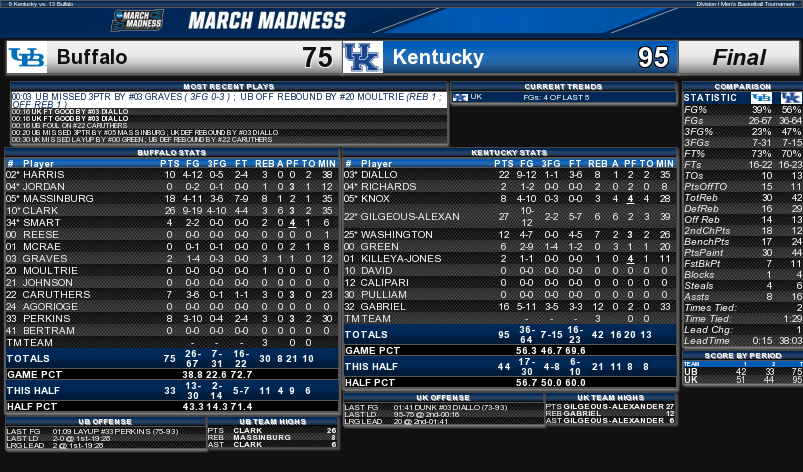Click the PTS column header in Buffalo stats
This screenshot has height=472, width=803.
click(170, 164)
